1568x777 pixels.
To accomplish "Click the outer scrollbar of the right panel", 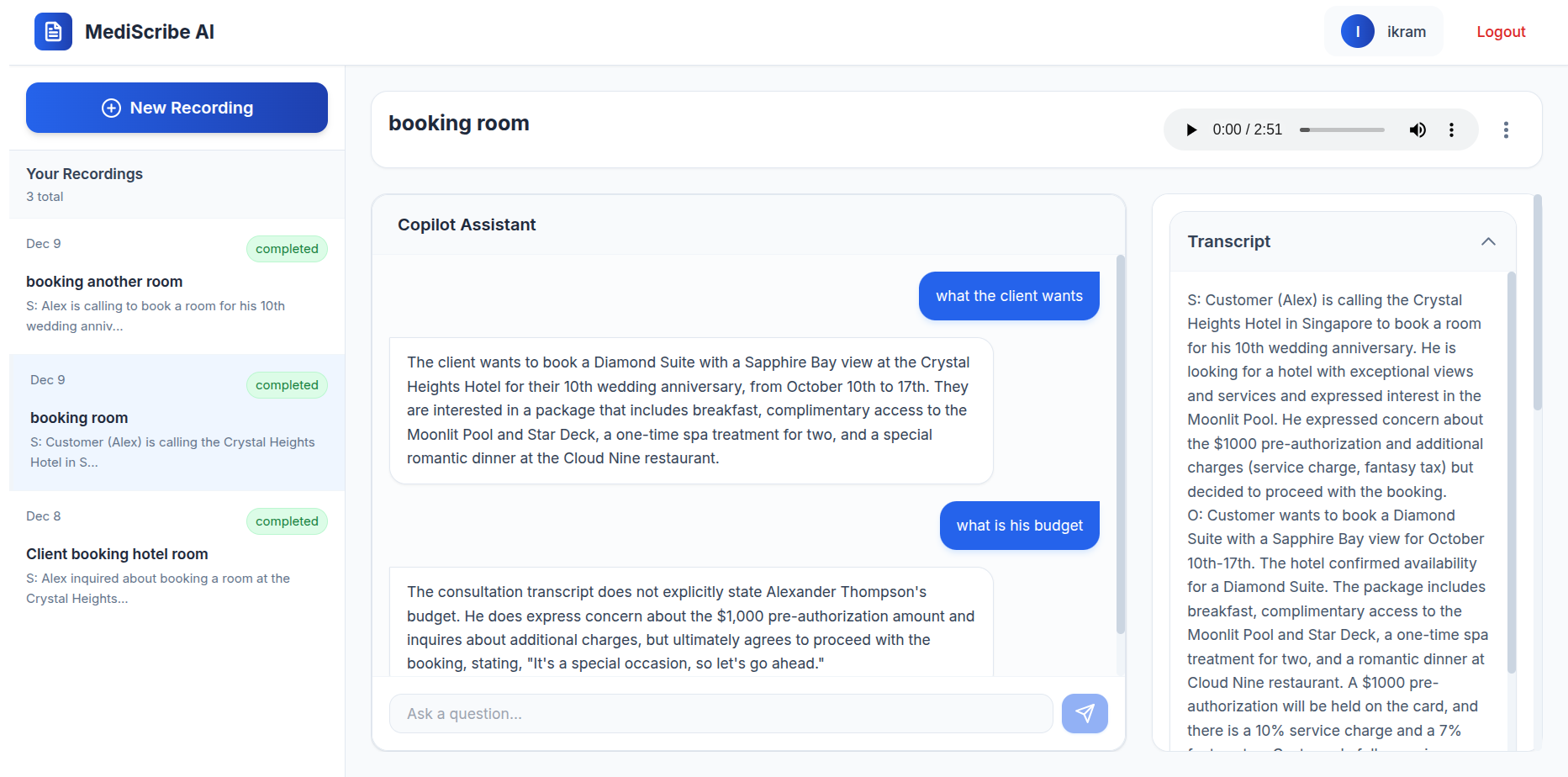I will (x=1538, y=303).
